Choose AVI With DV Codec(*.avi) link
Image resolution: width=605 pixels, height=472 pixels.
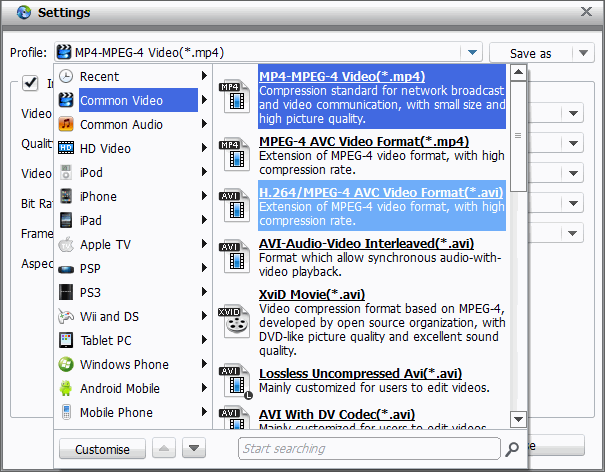click(x=337, y=414)
